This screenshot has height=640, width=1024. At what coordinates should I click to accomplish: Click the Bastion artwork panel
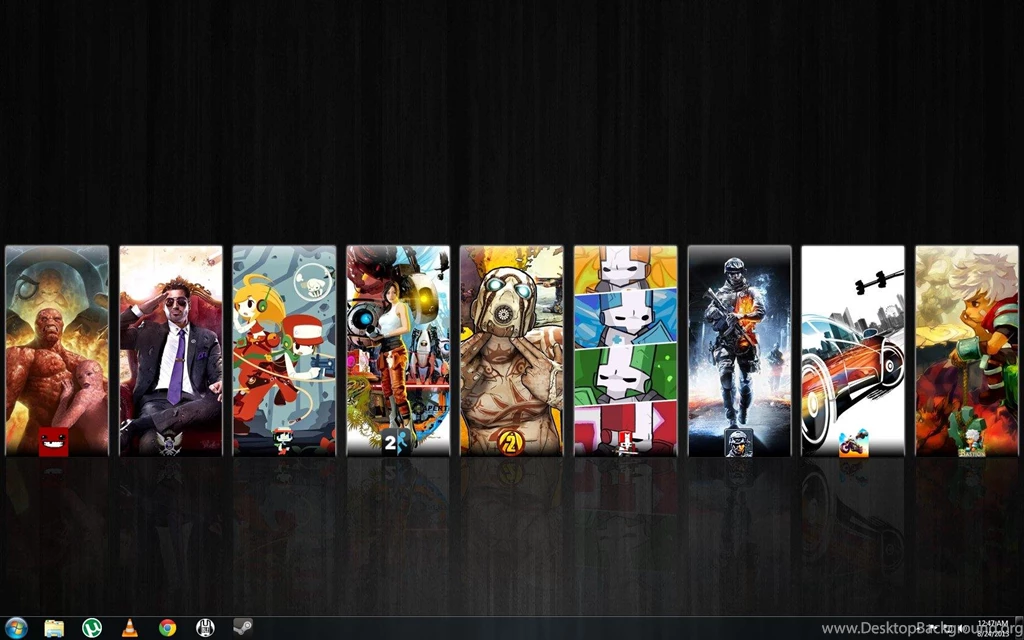[x=964, y=350]
